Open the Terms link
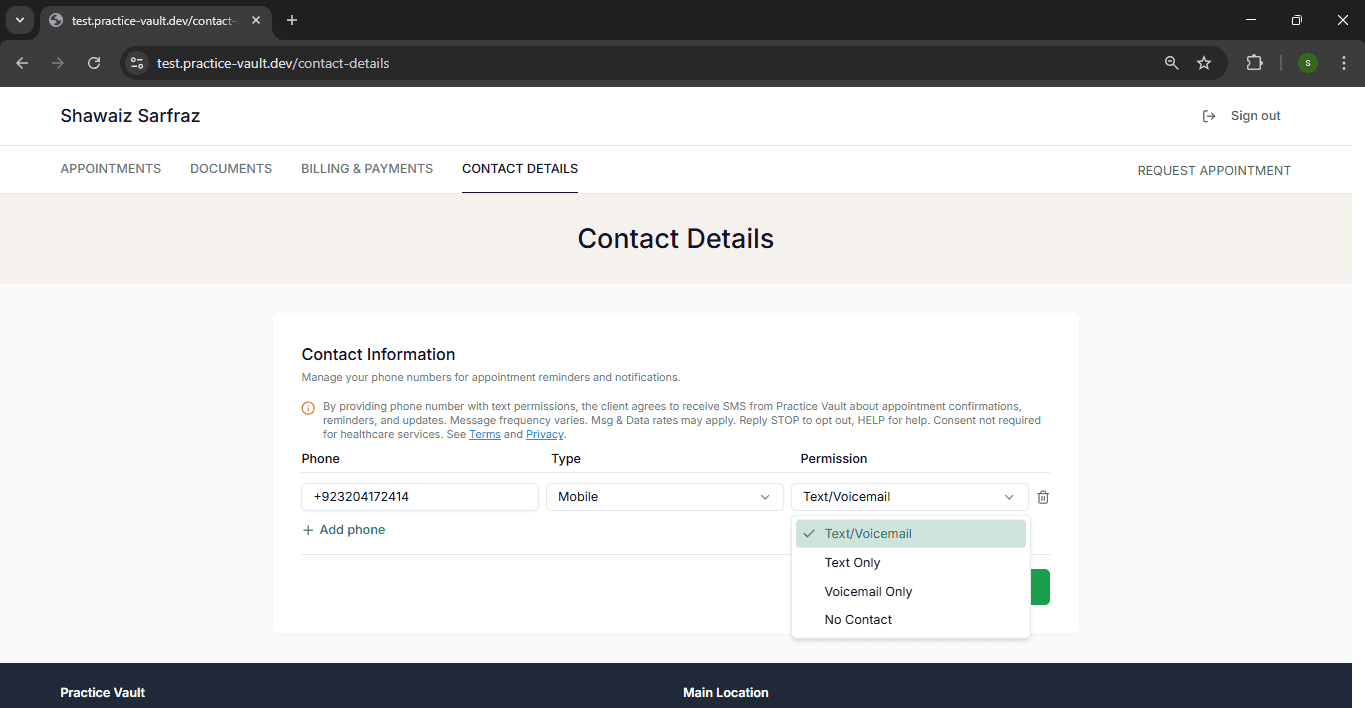The height and width of the screenshot is (708, 1365). [x=484, y=433]
